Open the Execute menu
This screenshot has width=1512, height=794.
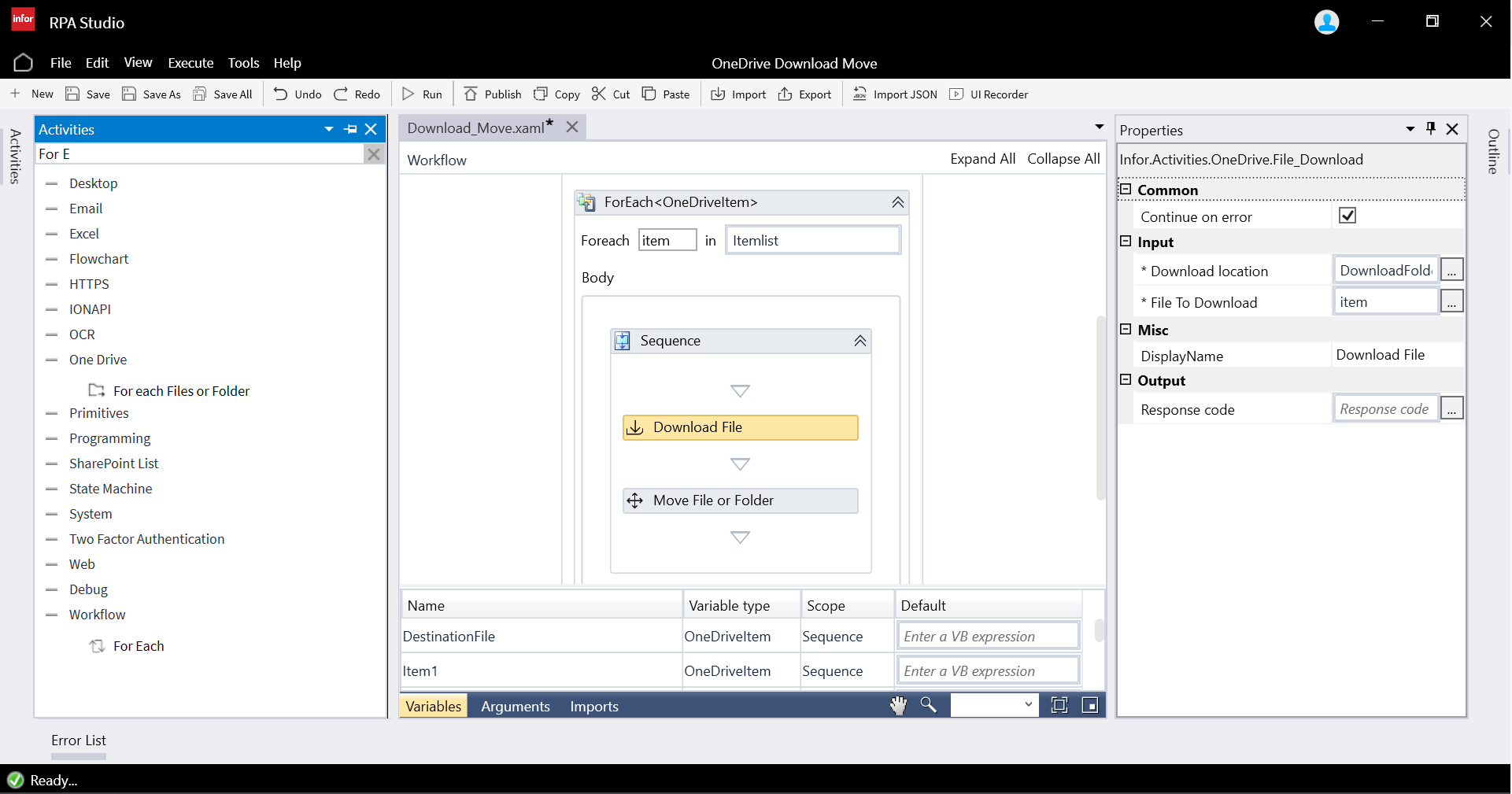[x=190, y=63]
